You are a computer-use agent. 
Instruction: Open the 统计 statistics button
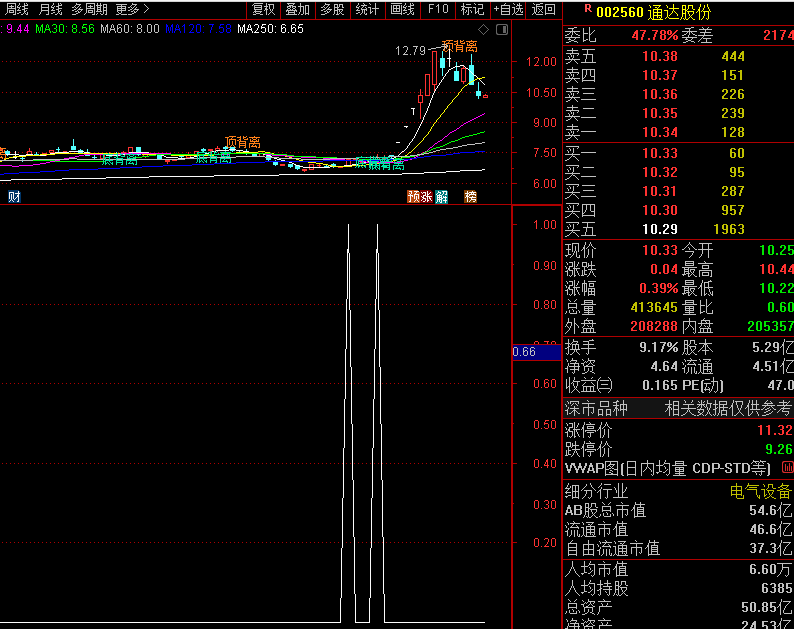click(x=367, y=9)
